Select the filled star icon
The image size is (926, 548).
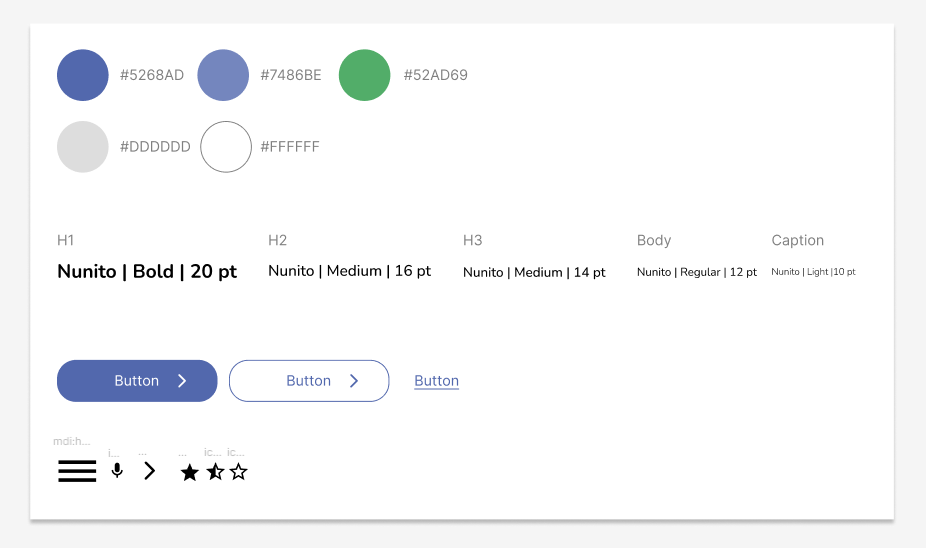(x=189, y=472)
